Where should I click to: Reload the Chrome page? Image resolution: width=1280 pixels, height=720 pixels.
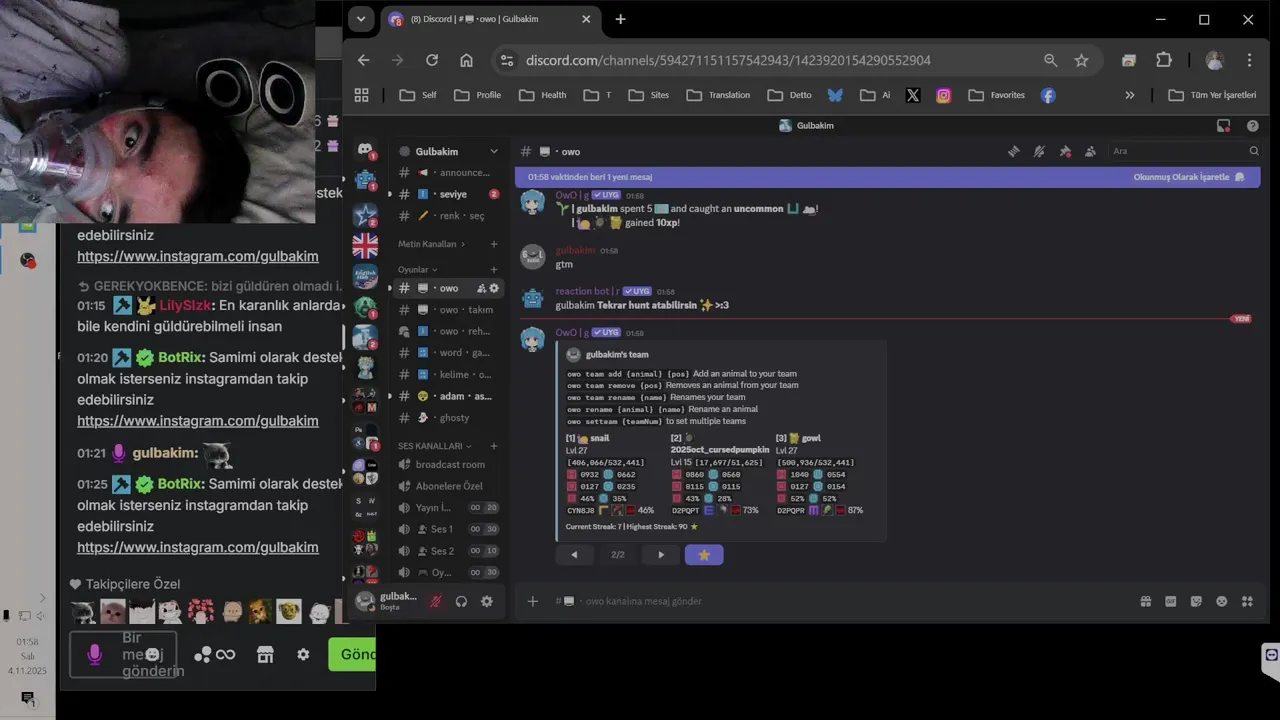pyautogui.click(x=431, y=60)
